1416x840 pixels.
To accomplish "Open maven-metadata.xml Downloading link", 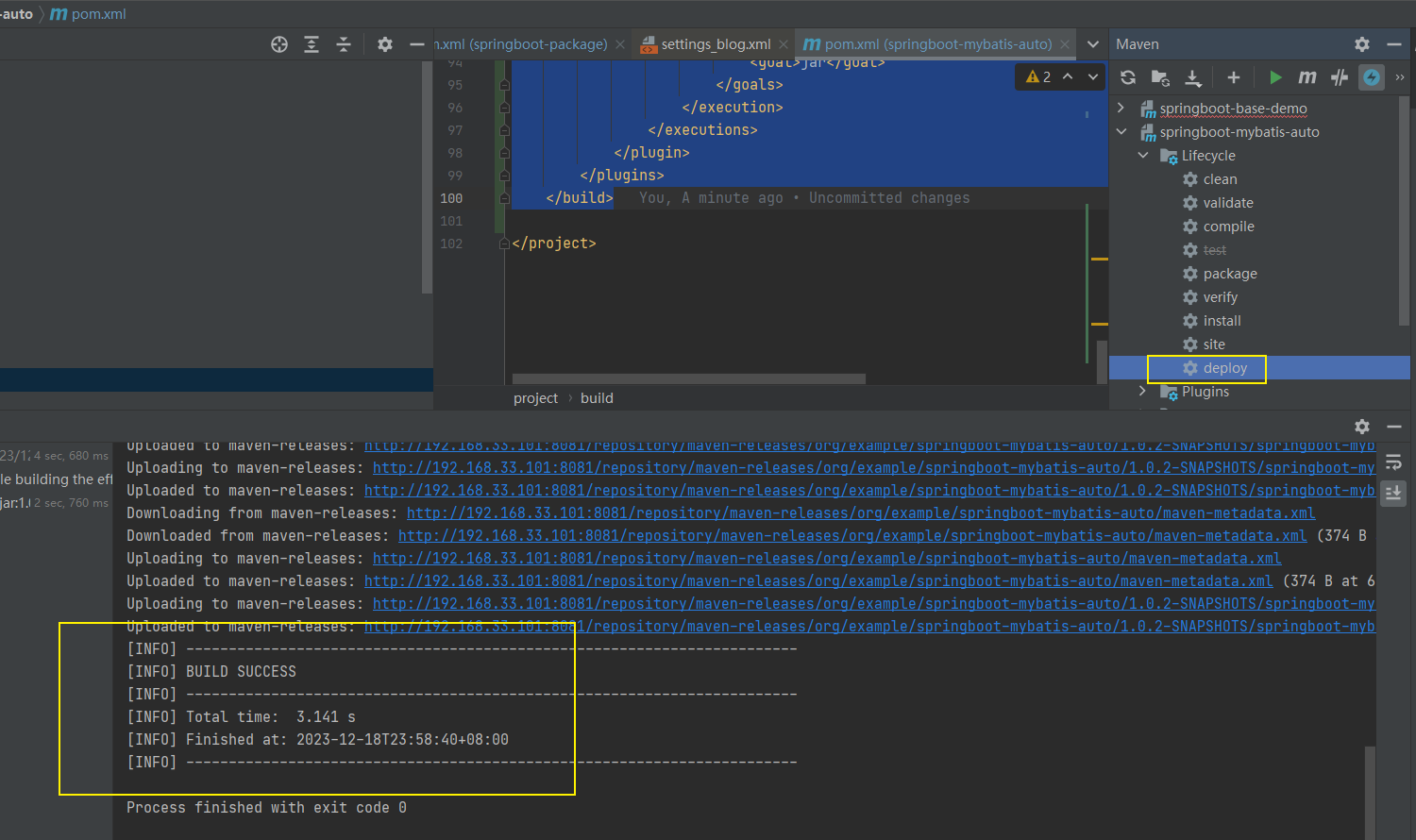I will [x=860, y=513].
